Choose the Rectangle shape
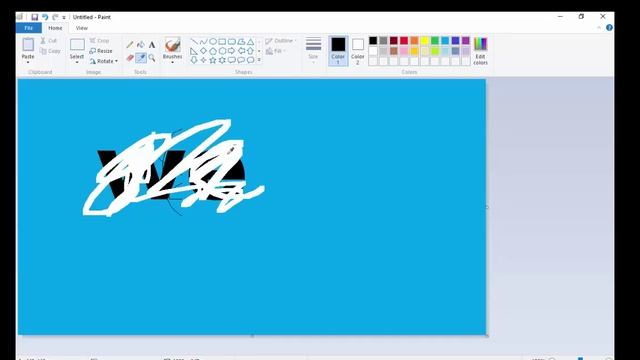Viewport: 640px width, 360px height. pos(222,42)
